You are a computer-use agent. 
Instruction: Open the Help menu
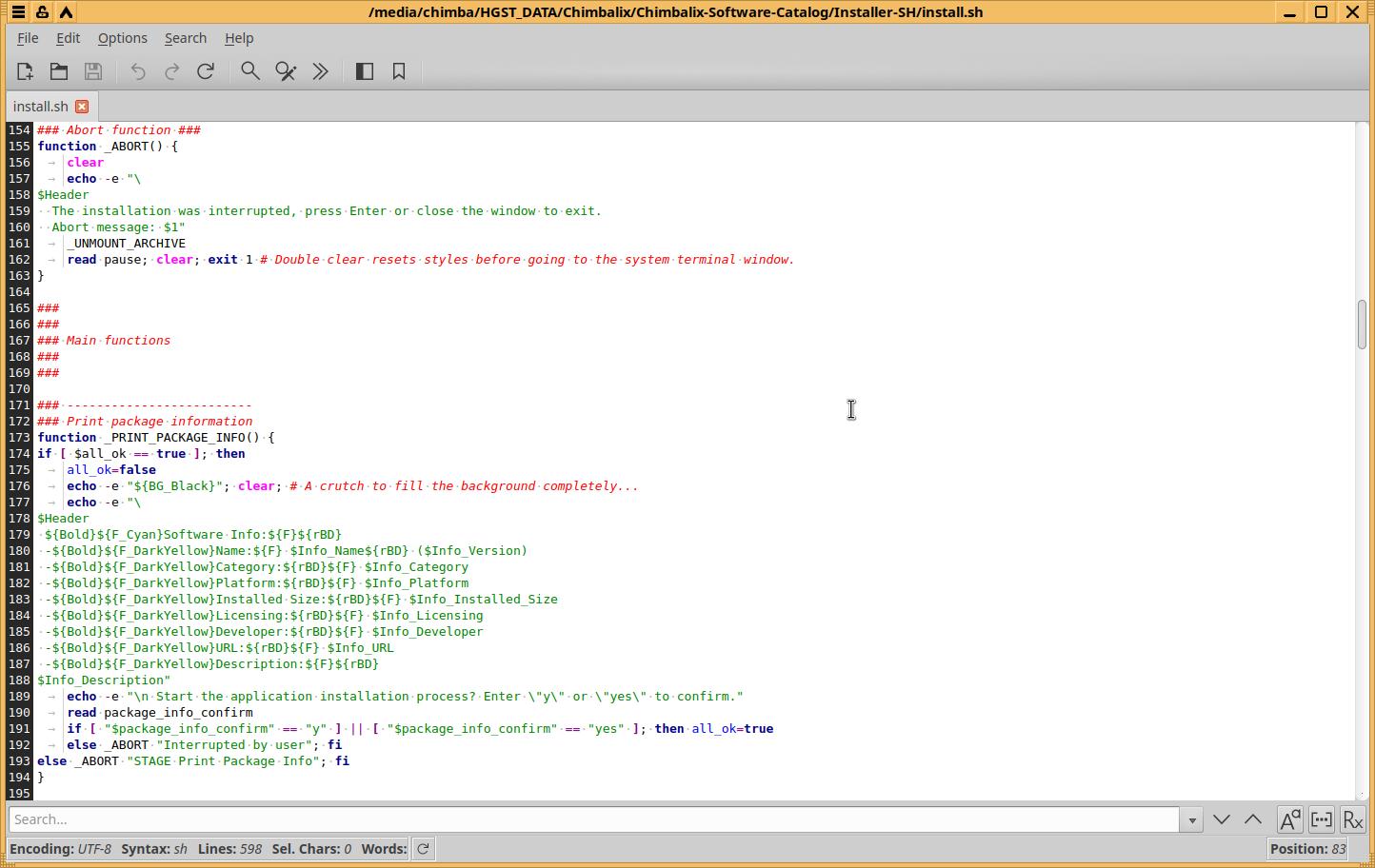(239, 38)
